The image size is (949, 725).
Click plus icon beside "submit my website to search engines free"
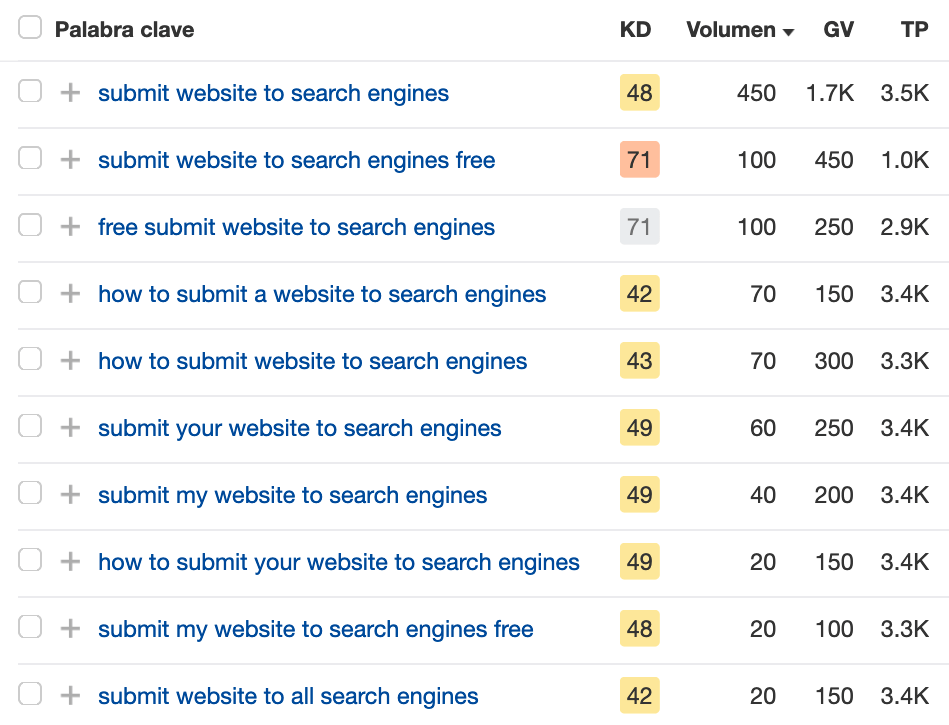coord(70,629)
